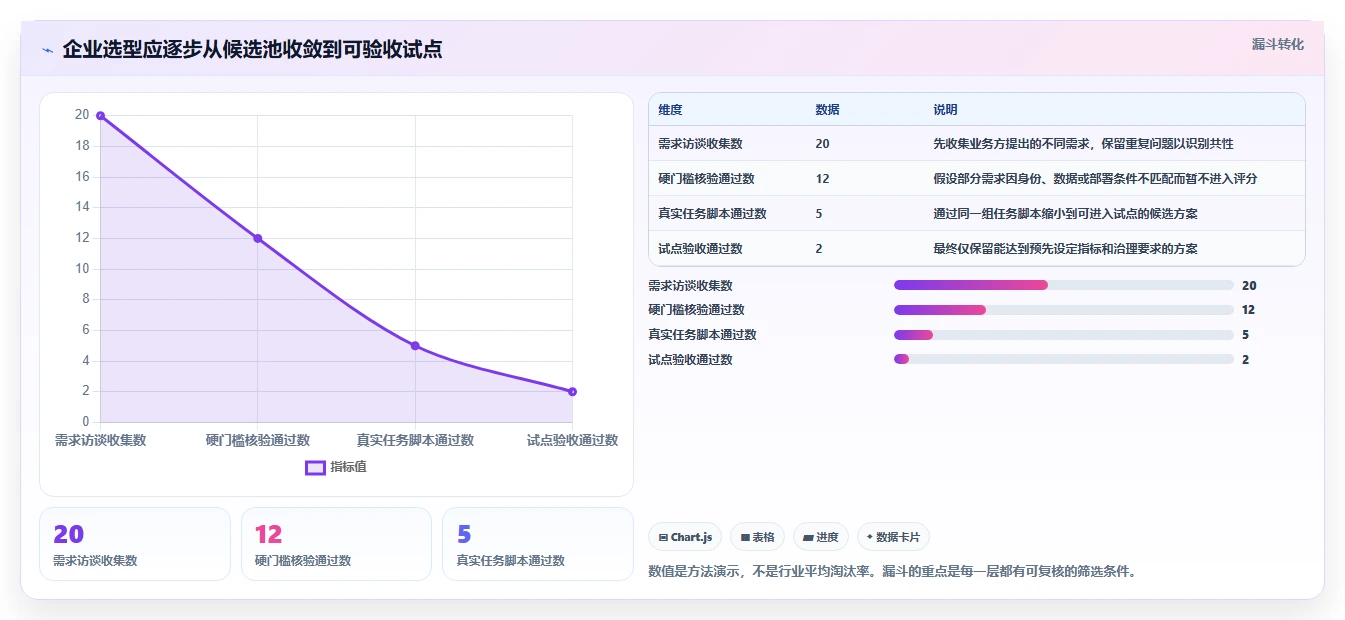Click the 进度 chip
The height and width of the screenshot is (620, 1345).
[821, 537]
